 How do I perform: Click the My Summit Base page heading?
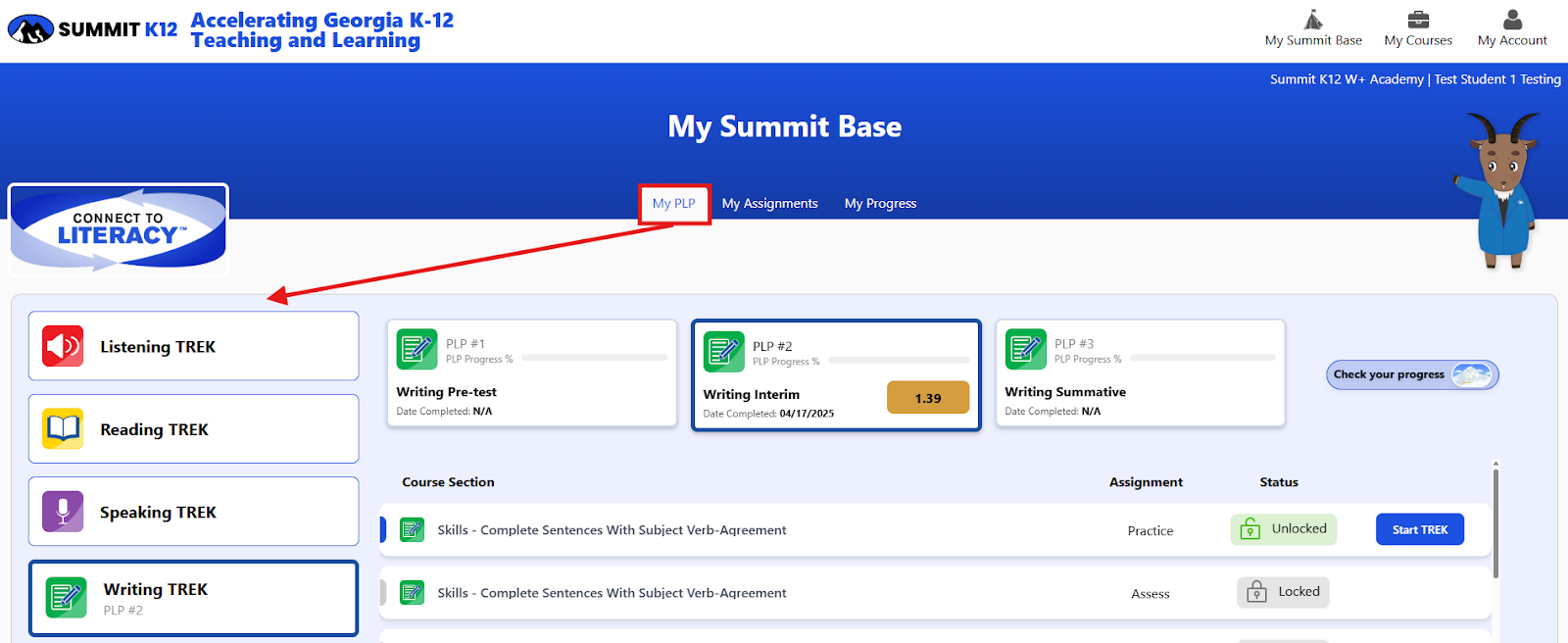784,127
